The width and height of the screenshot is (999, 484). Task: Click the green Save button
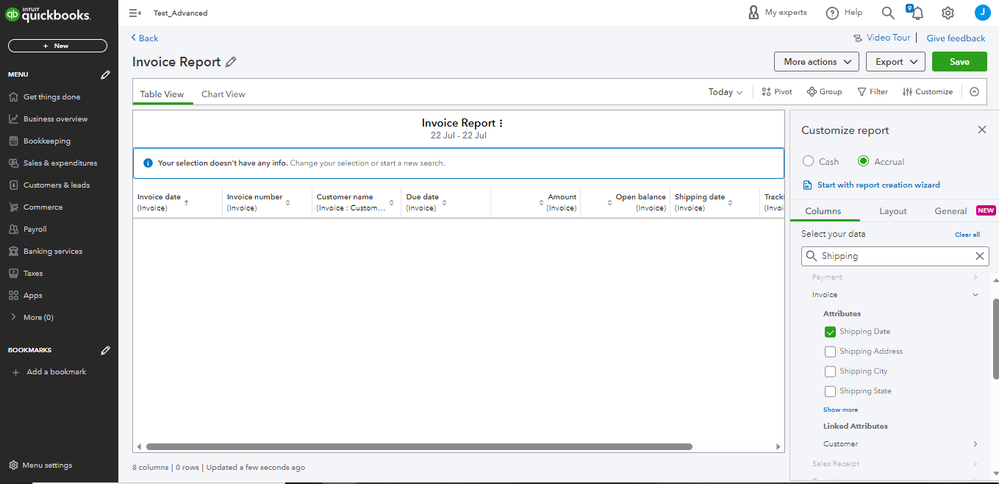959,62
